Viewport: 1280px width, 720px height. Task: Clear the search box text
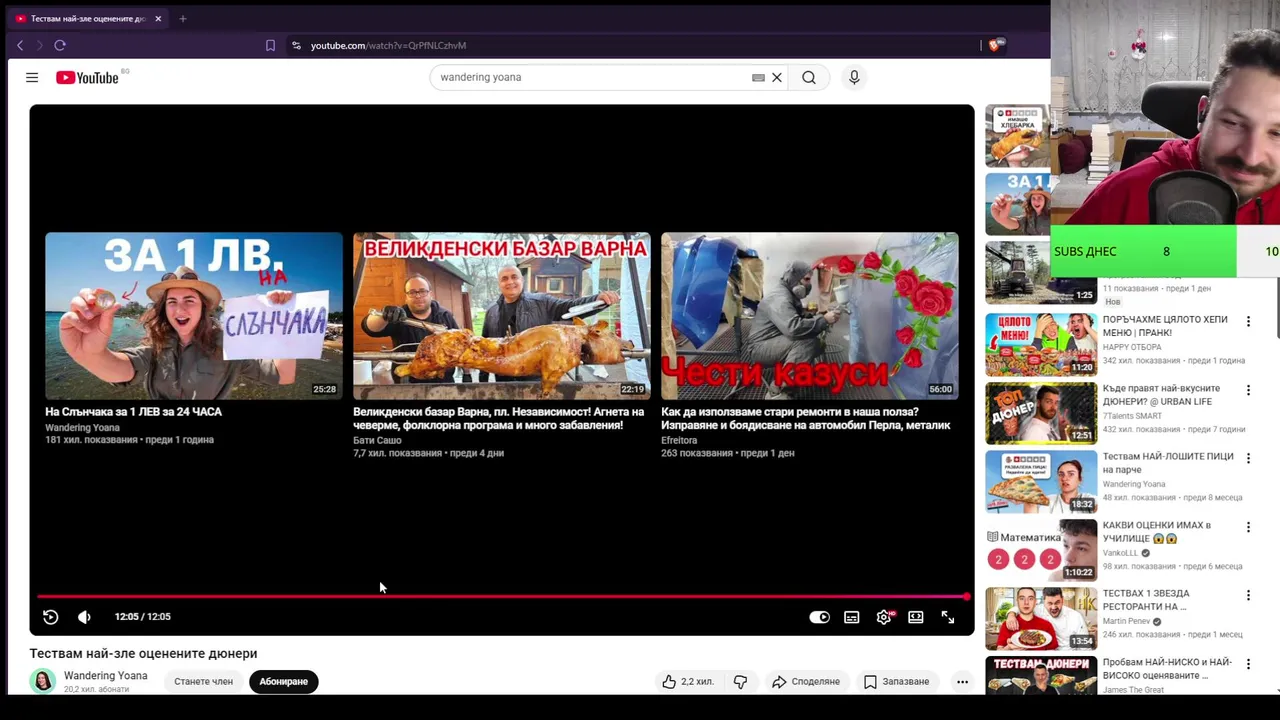pyautogui.click(x=777, y=77)
